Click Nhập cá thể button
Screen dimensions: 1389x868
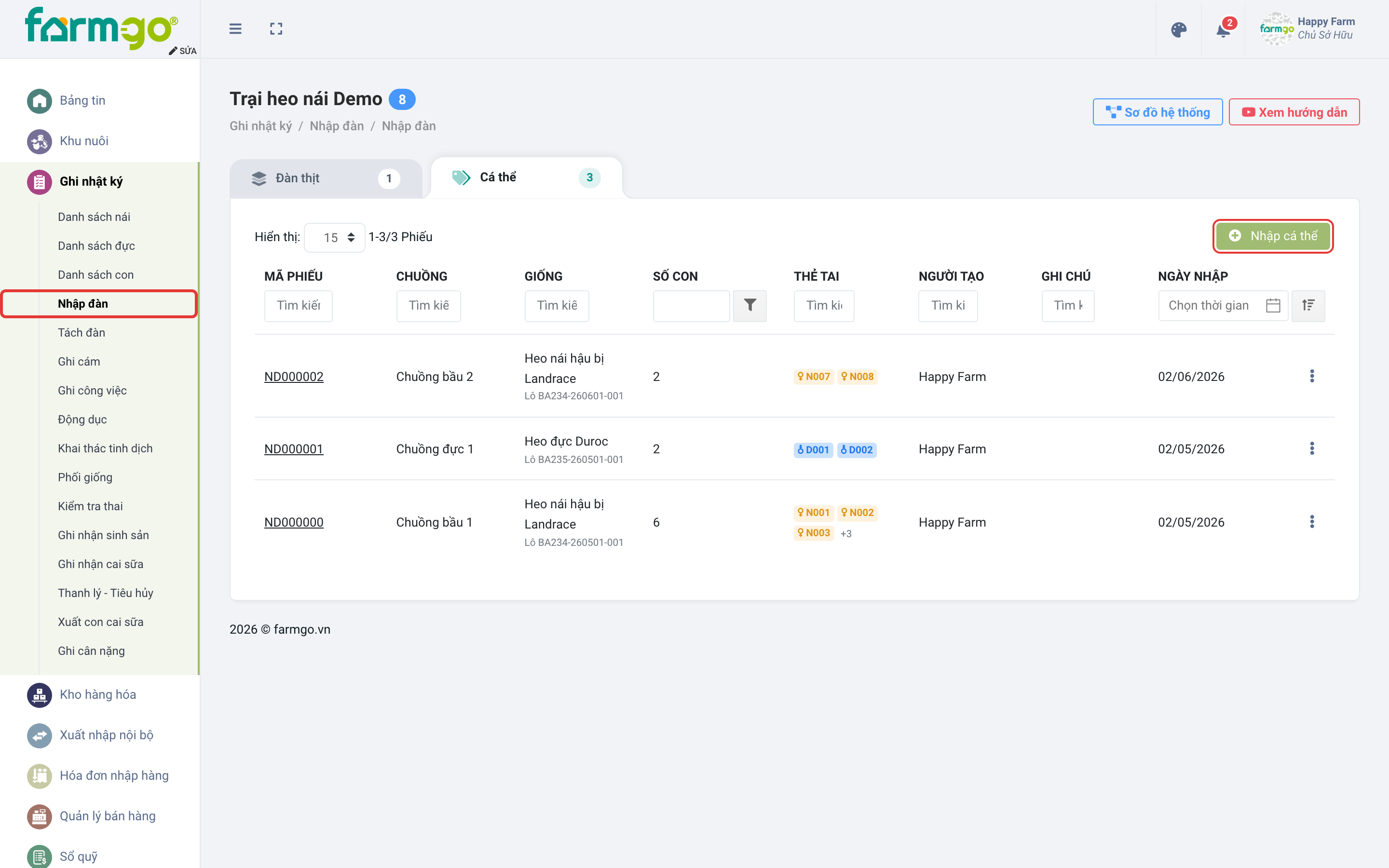pos(1272,236)
